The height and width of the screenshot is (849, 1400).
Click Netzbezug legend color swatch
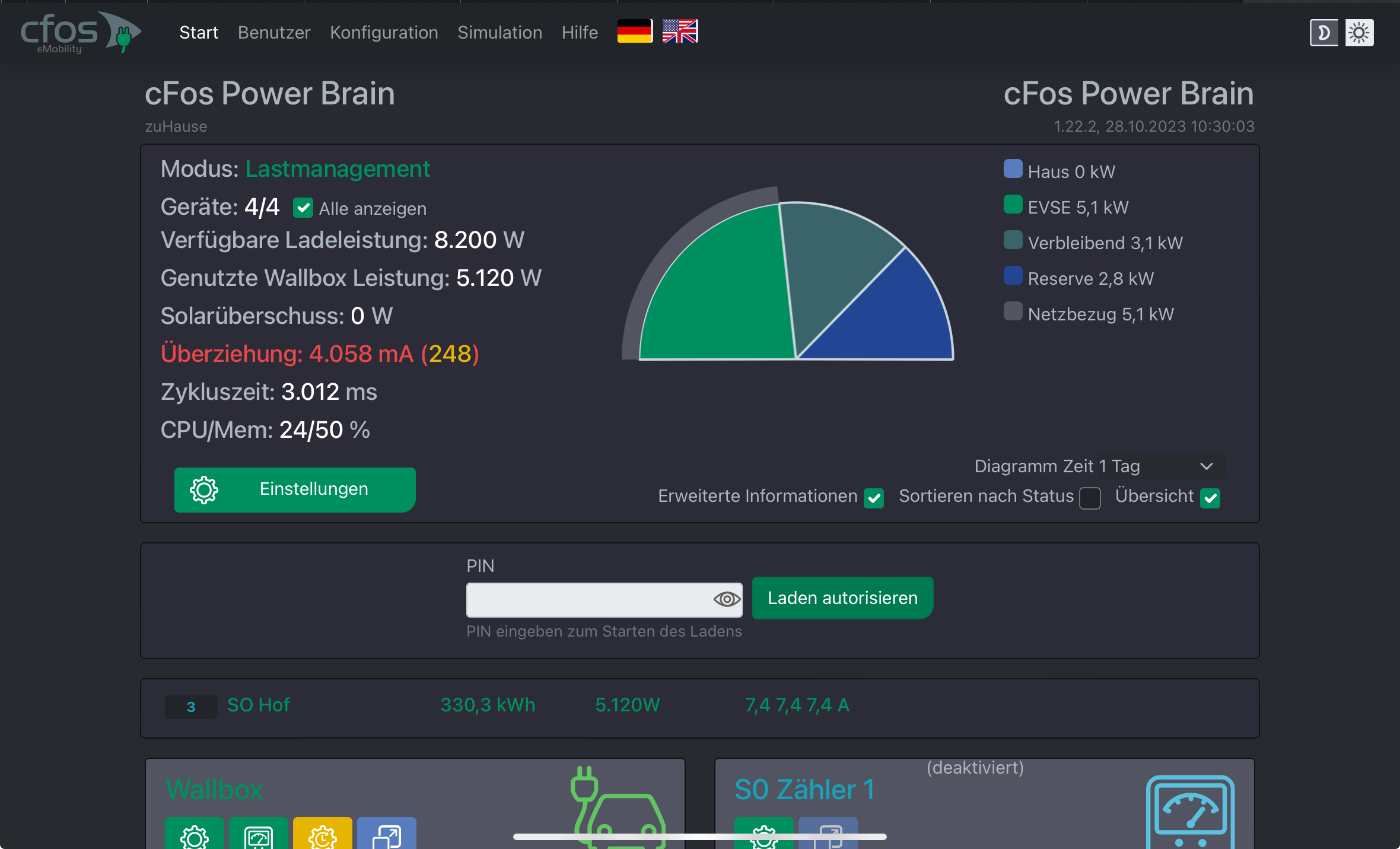coord(1013,311)
